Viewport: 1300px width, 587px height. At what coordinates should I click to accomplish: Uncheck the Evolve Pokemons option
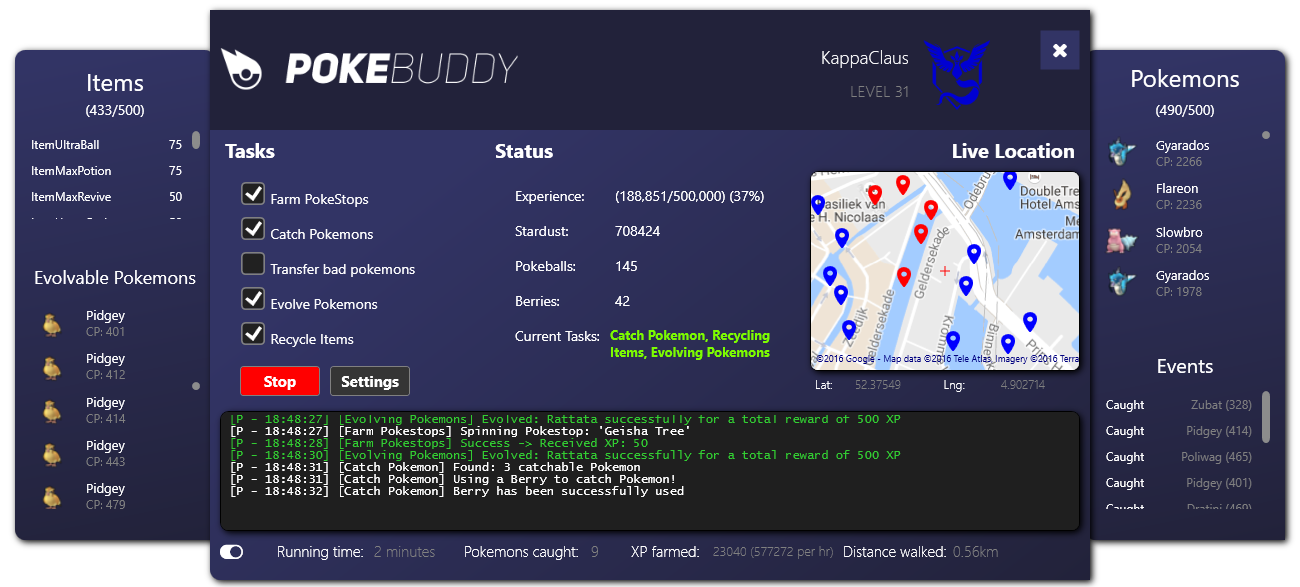click(253, 299)
